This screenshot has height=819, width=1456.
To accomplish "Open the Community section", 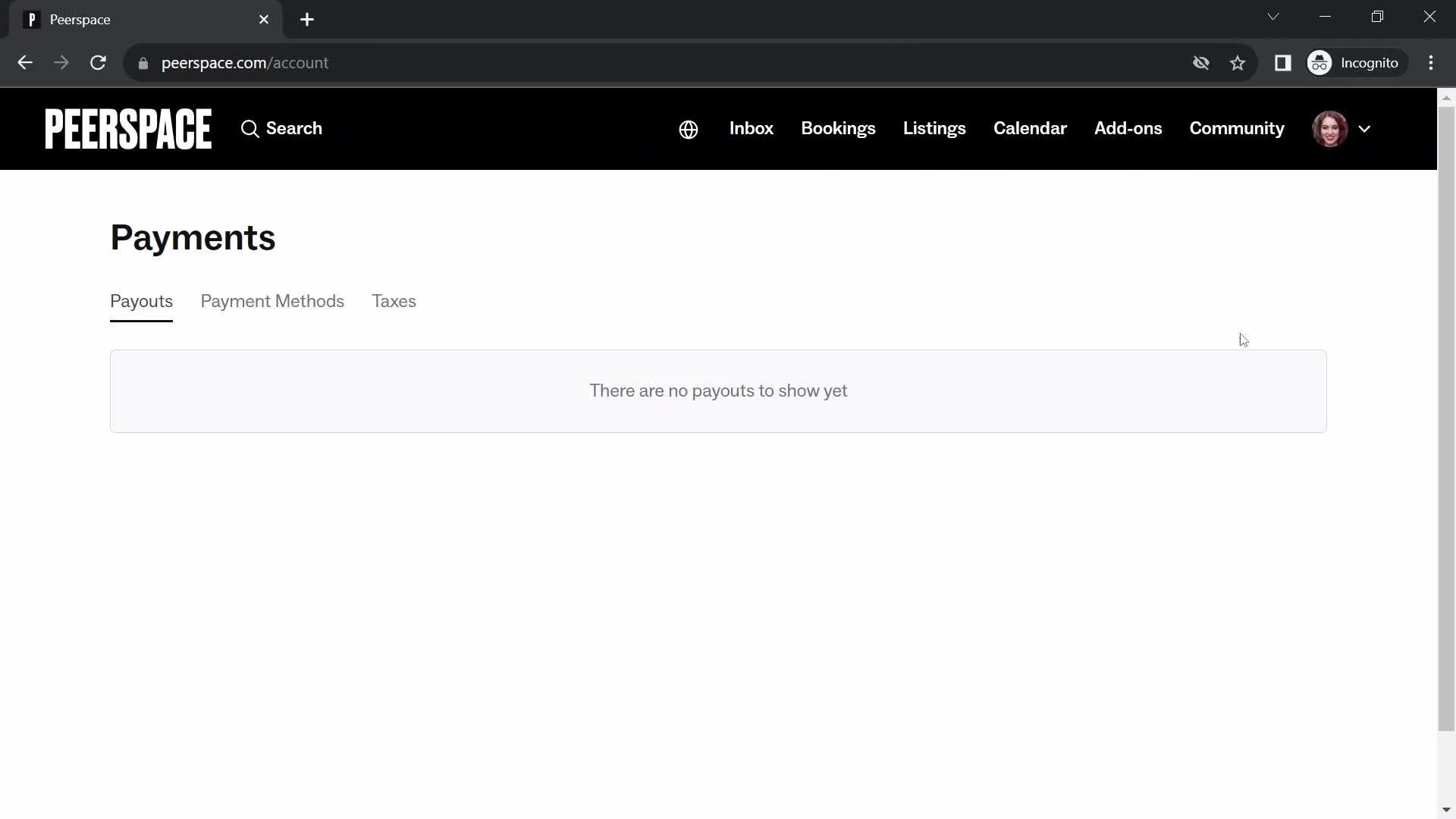I will pyautogui.click(x=1237, y=128).
